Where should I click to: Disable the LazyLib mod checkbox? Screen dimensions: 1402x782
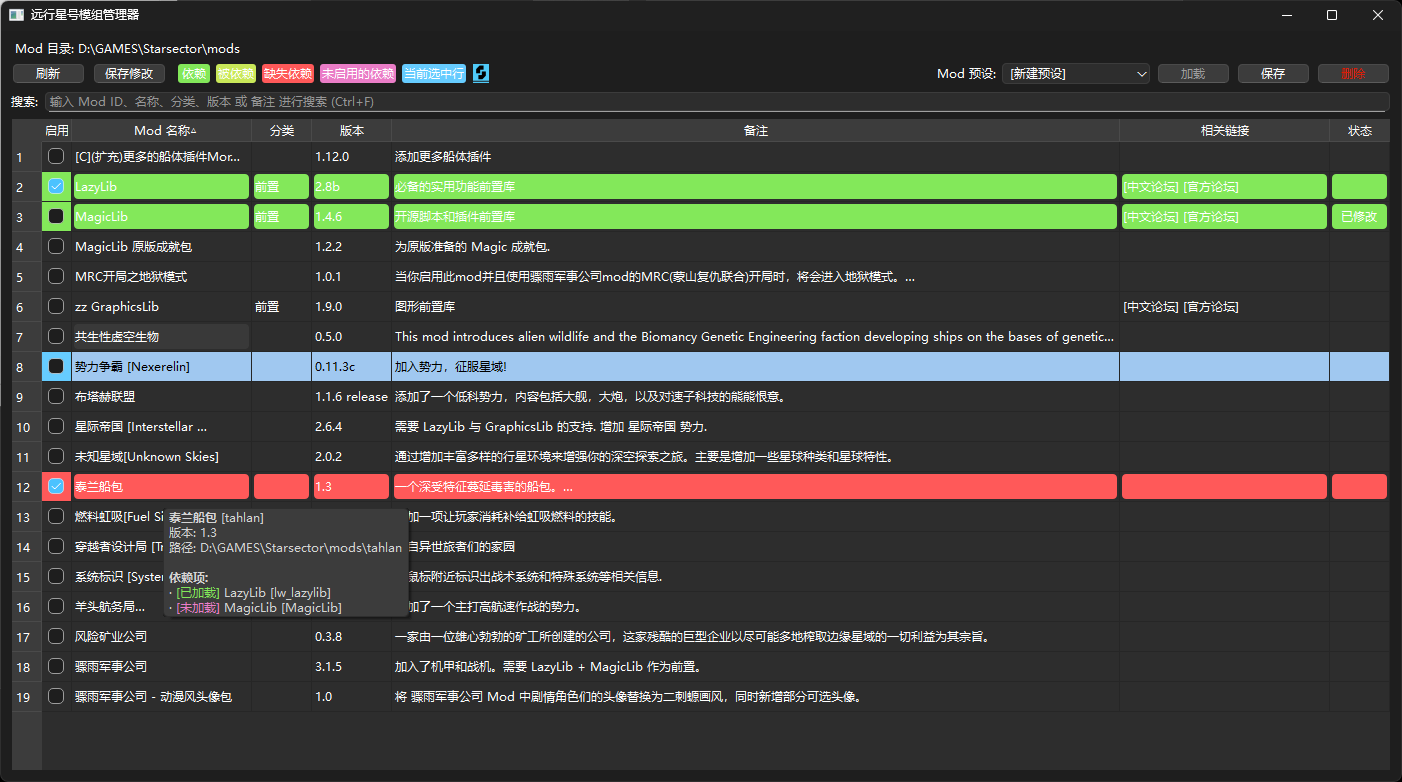[x=56, y=186]
